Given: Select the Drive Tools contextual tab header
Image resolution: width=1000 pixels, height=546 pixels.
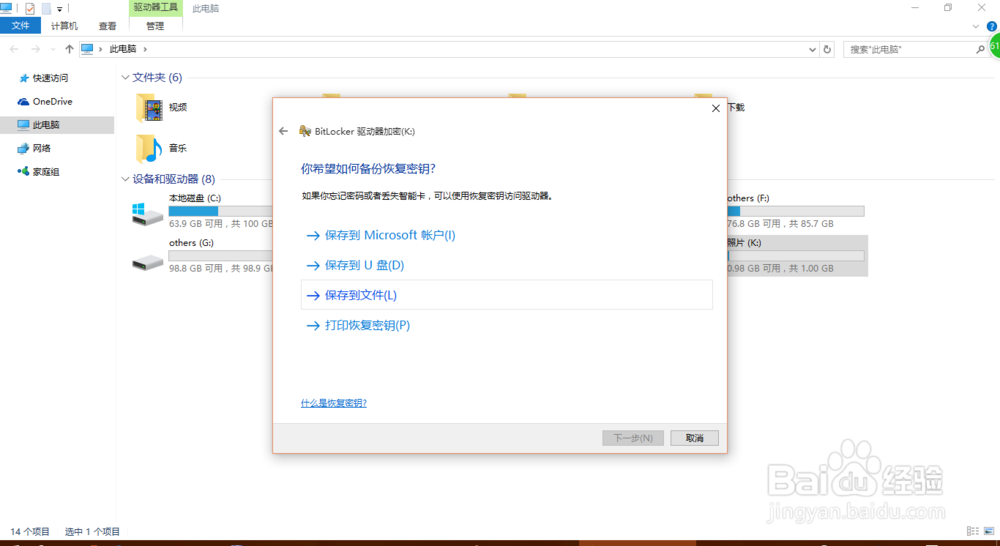Looking at the screenshot, I should point(155,8).
